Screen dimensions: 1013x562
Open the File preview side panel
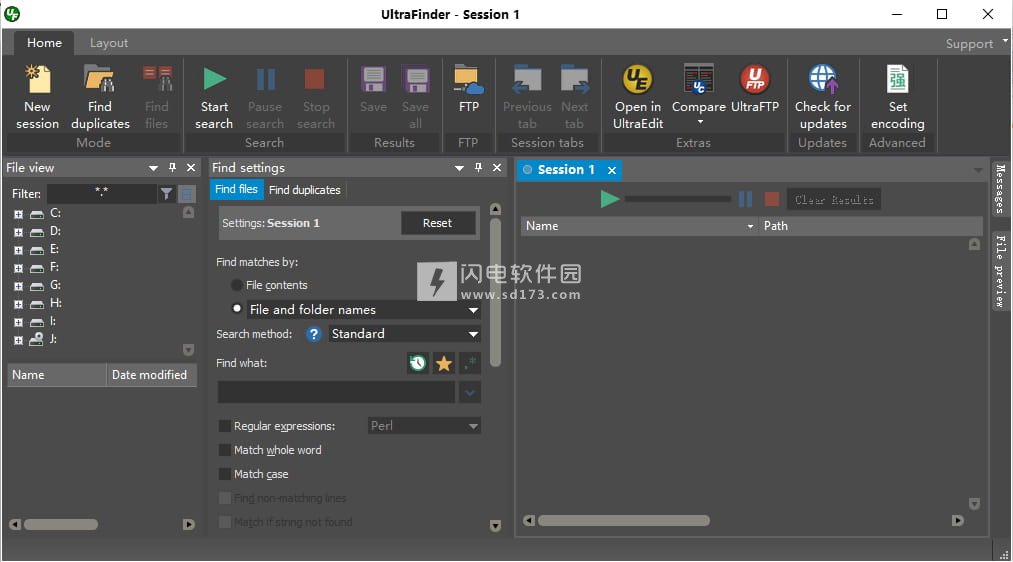pos(1000,271)
